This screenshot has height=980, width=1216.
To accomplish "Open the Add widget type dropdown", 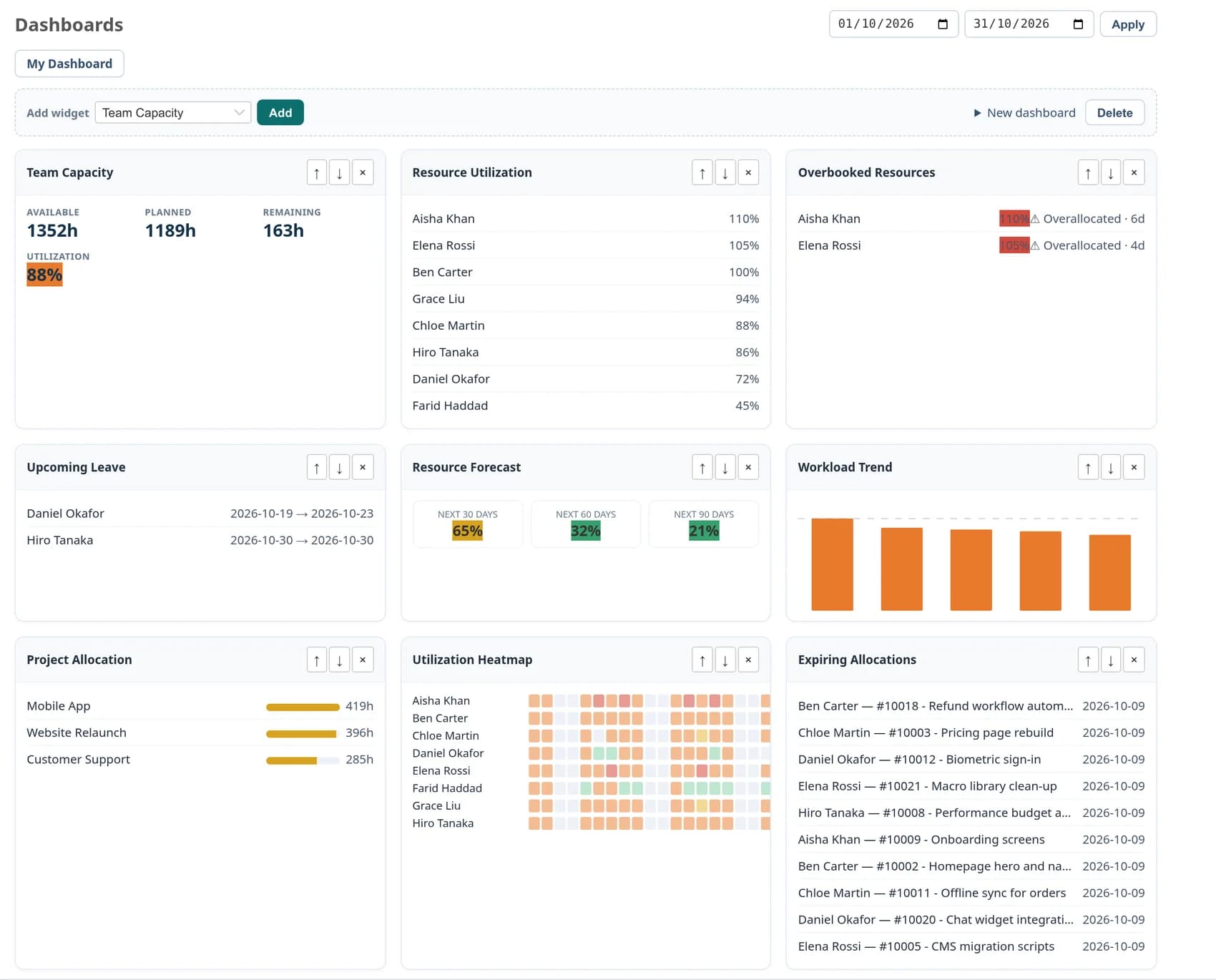I will [x=172, y=112].
